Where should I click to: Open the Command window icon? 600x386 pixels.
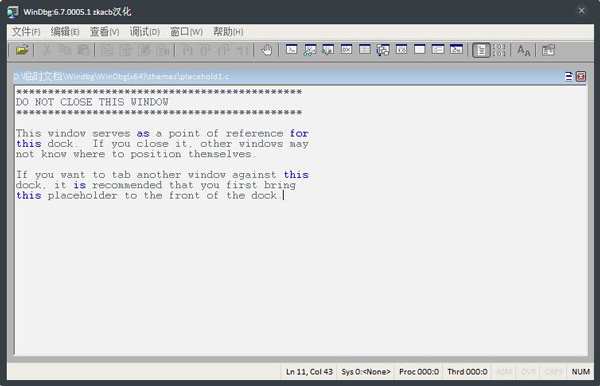pos(292,50)
